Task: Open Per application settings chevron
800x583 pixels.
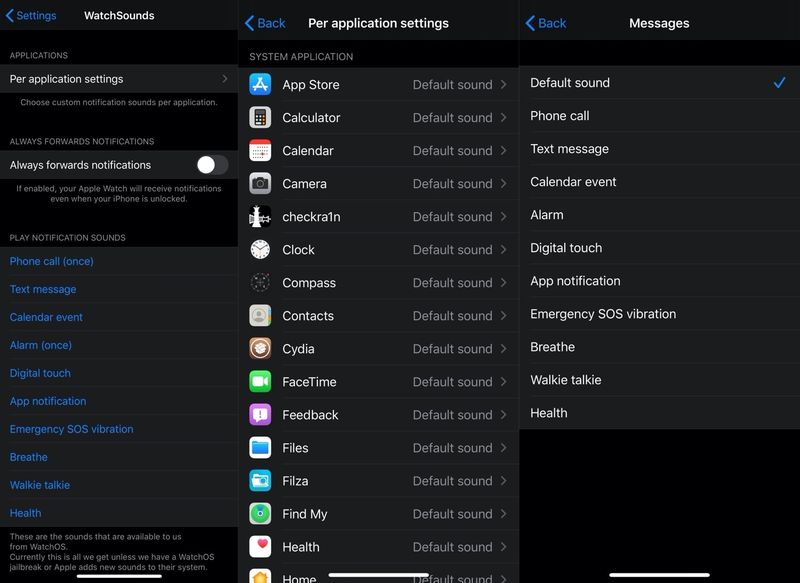Action: coord(224,79)
